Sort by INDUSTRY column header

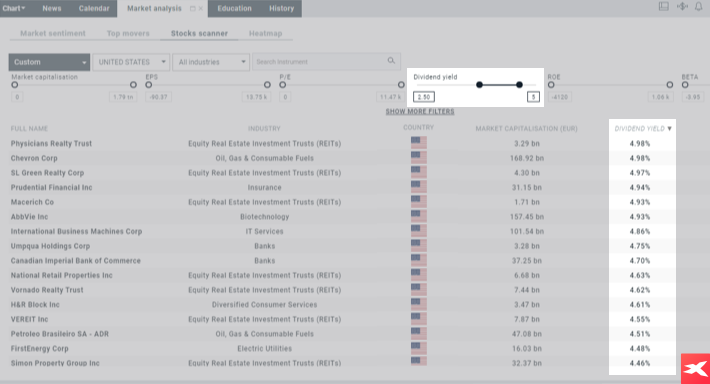pos(264,129)
